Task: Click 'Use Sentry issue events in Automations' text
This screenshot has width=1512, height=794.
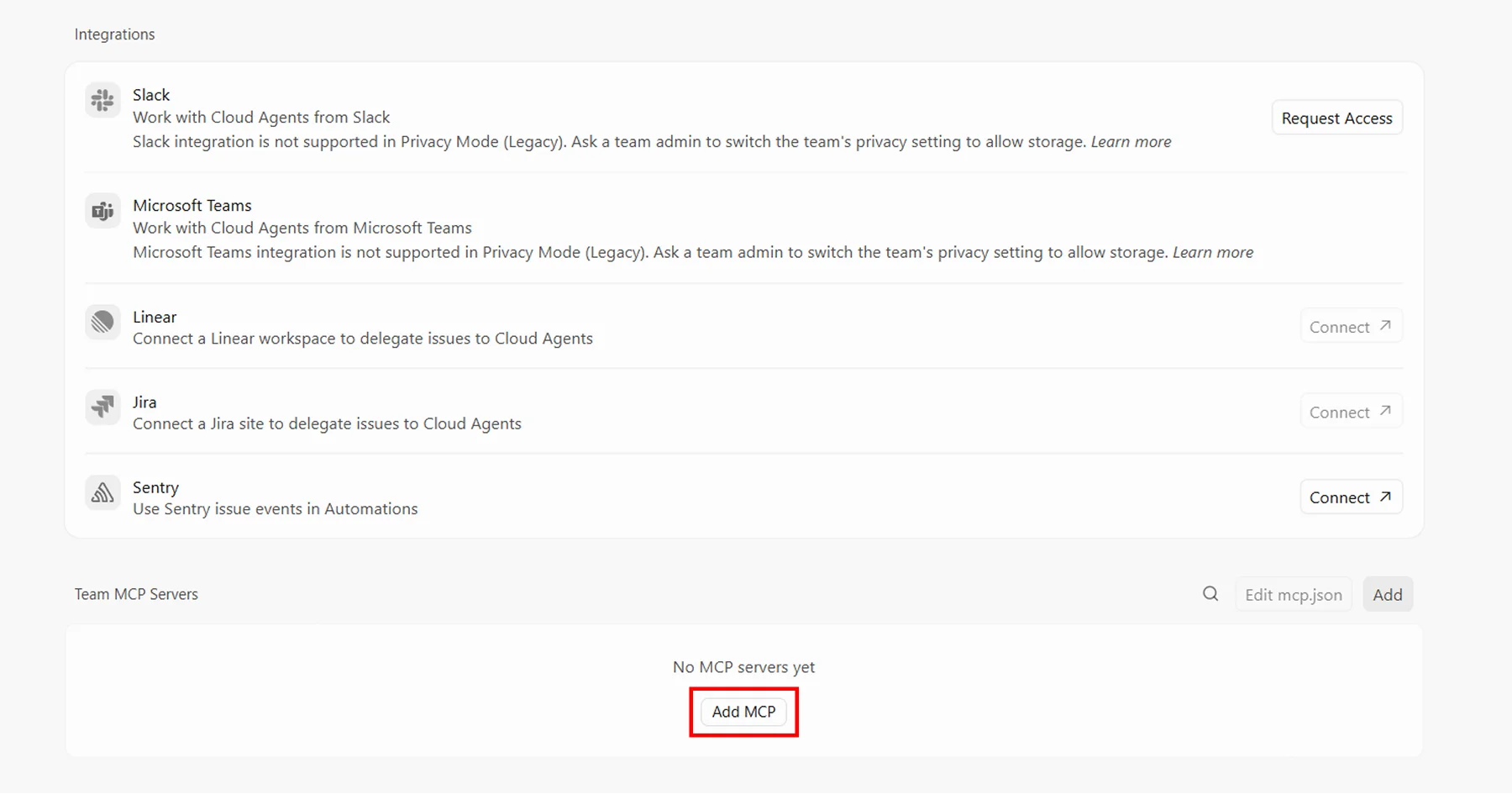Action: tap(275, 509)
